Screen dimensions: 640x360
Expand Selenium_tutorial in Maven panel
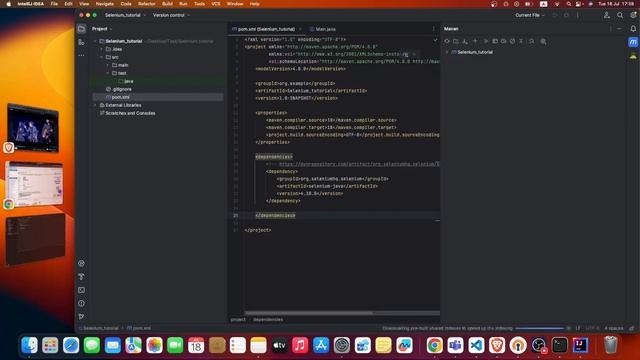447,52
